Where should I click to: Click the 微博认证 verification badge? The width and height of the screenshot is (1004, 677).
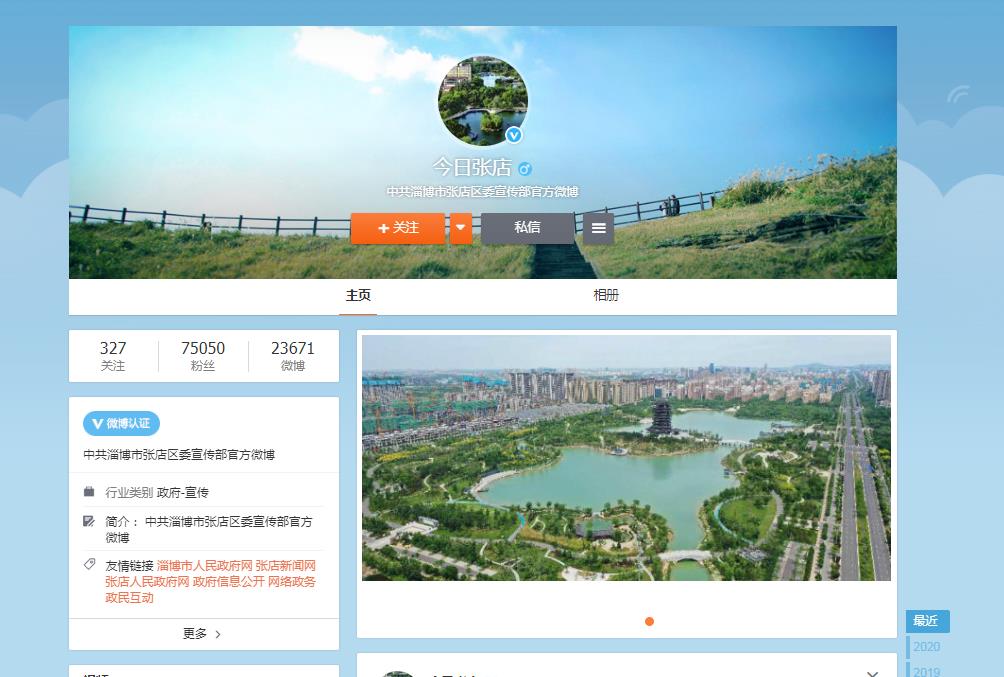[x=121, y=423]
